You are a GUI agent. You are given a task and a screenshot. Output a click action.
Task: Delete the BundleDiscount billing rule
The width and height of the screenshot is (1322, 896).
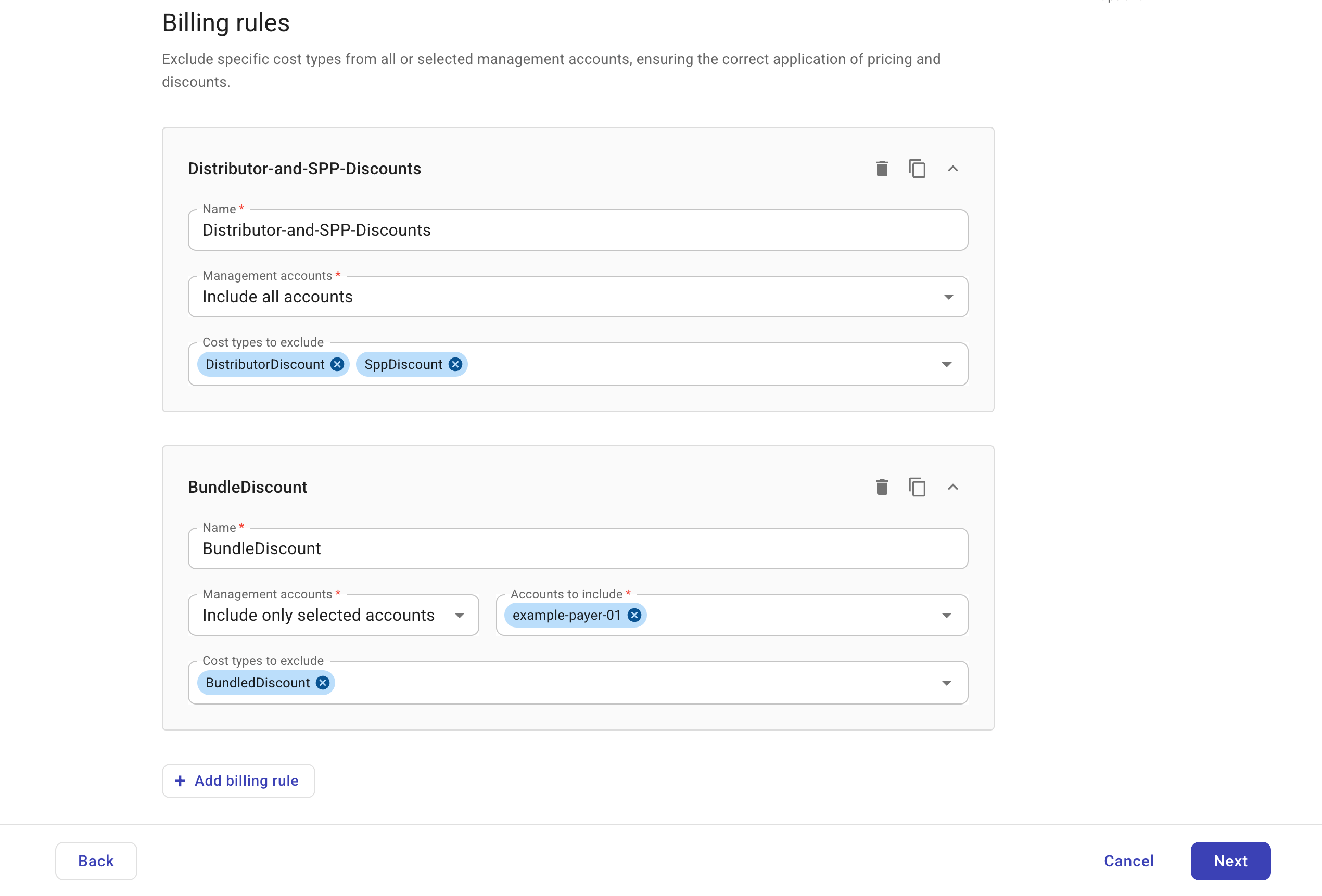pyautogui.click(x=881, y=487)
